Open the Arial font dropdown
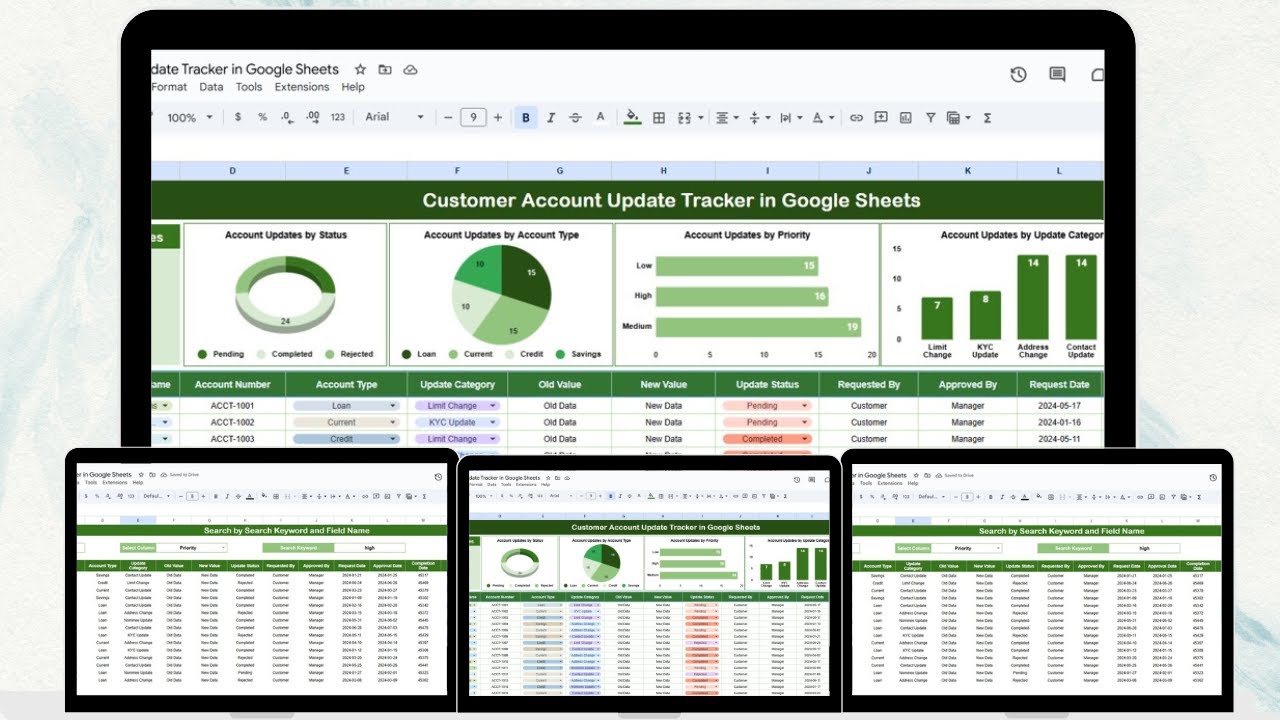1280x720 pixels. click(x=394, y=117)
